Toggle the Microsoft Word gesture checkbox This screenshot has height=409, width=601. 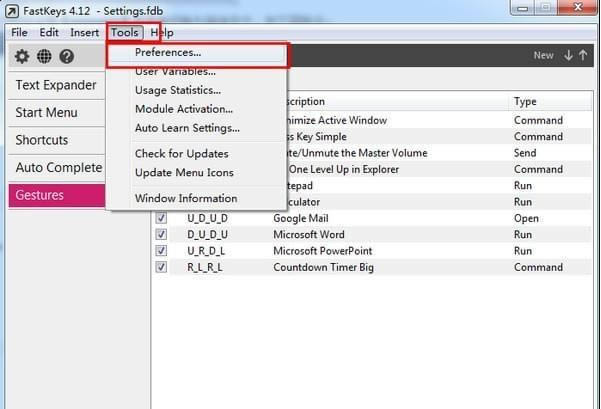coord(161,234)
